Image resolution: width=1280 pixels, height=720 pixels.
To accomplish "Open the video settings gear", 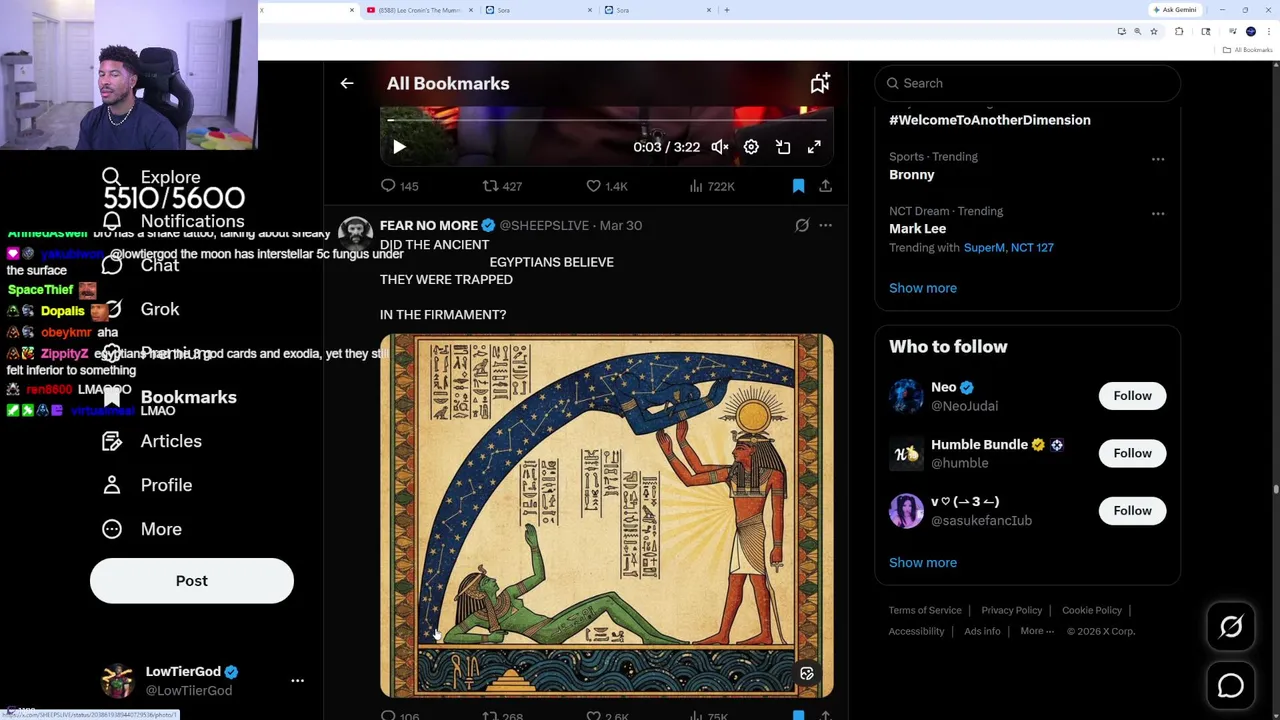I will pyautogui.click(x=751, y=147).
